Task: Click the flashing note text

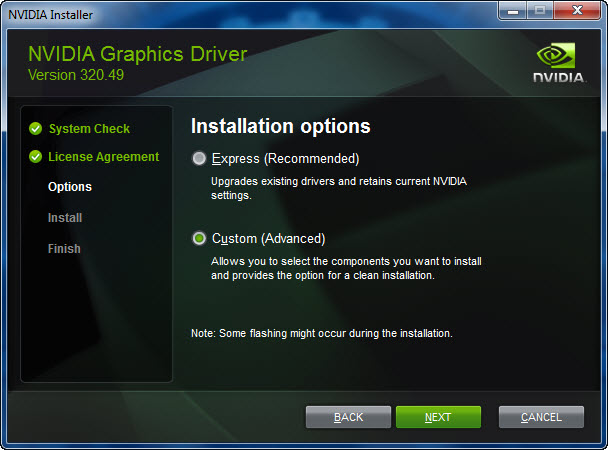Action: tap(322, 333)
